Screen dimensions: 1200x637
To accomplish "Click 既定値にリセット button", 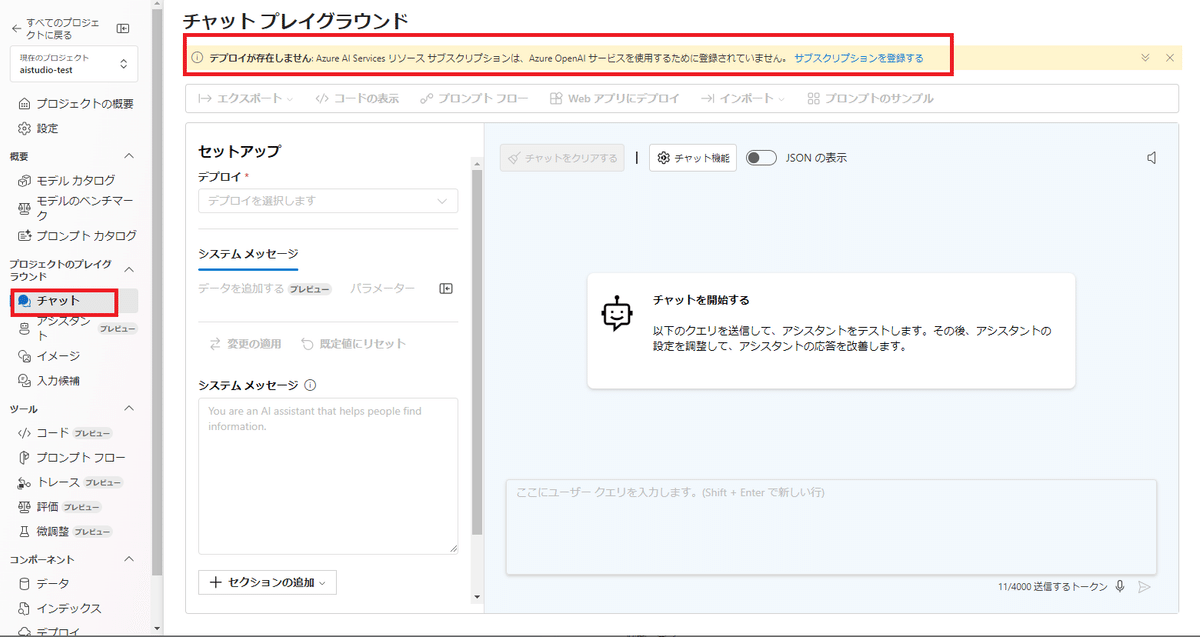I will pyautogui.click(x=354, y=344).
